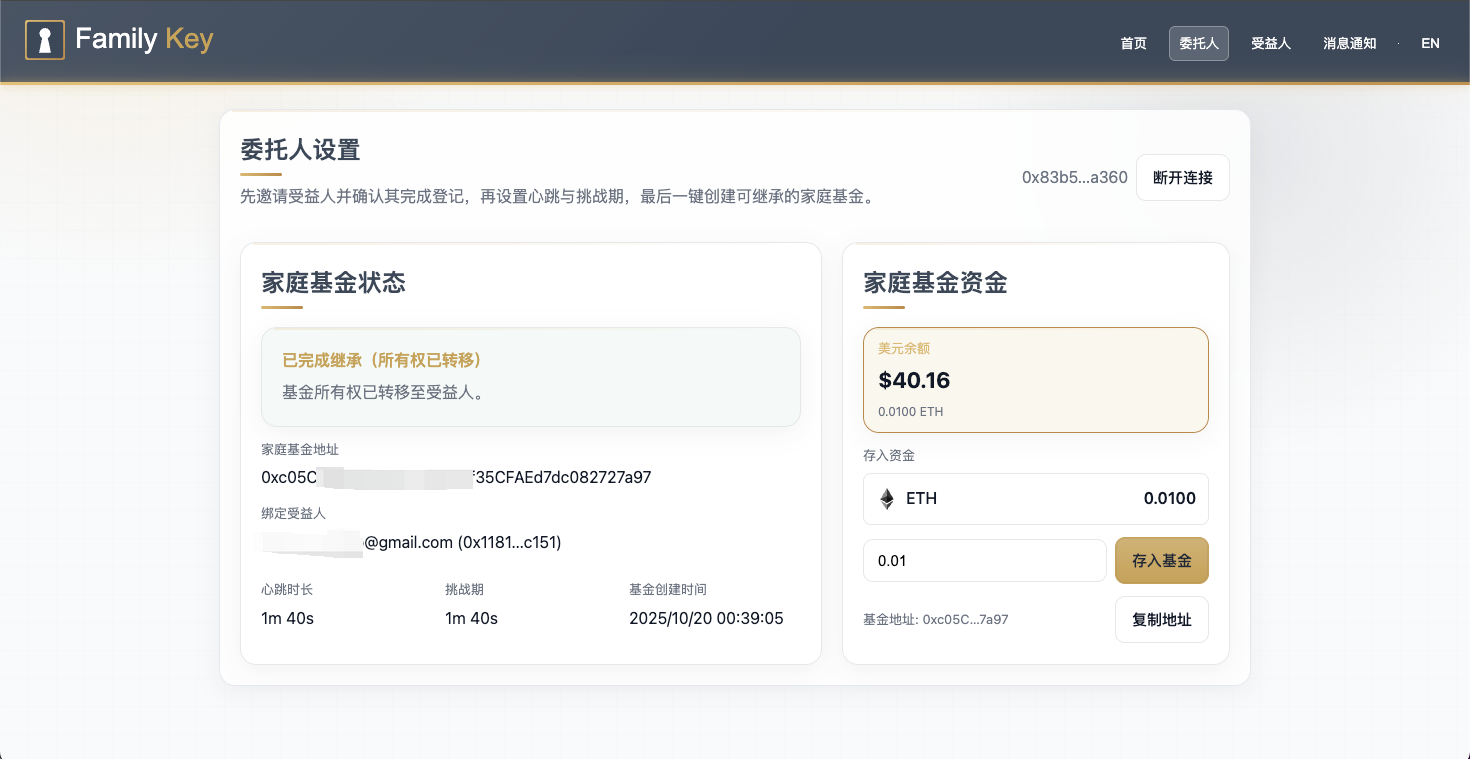Viewport: 1470px width, 759px height.
Task: Switch to the 受益人 tab
Action: tap(1271, 43)
